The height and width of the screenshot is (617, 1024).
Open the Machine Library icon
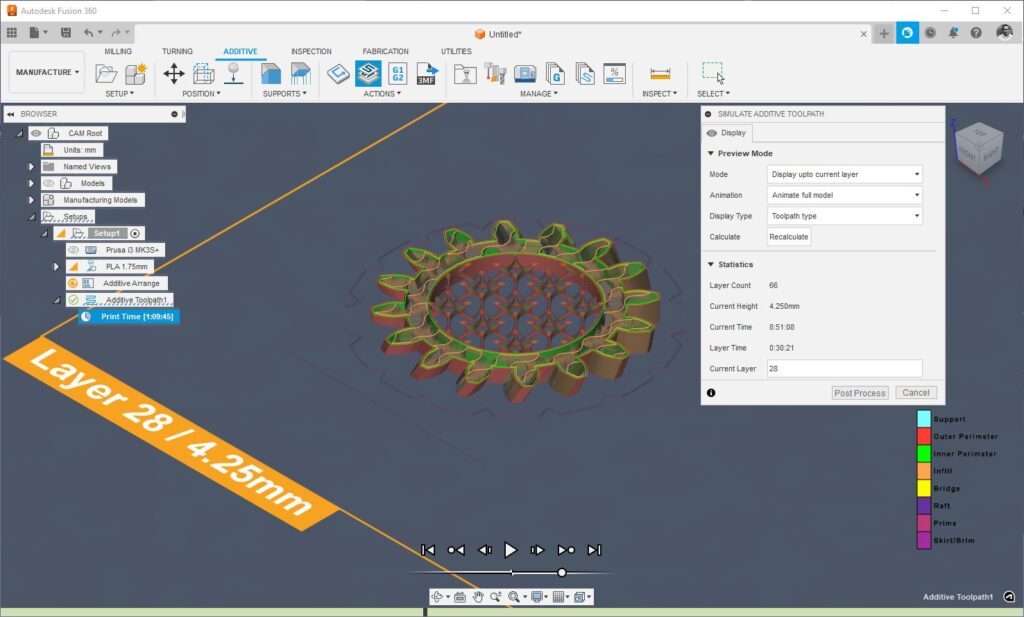(x=525, y=73)
